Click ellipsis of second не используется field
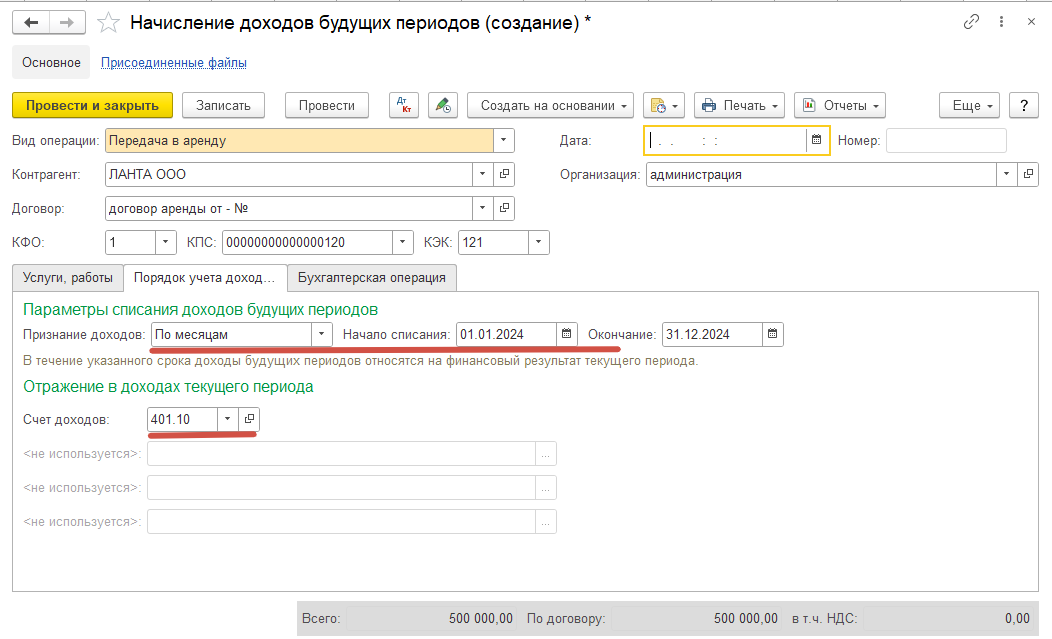The image size is (1052, 639). (545, 488)
